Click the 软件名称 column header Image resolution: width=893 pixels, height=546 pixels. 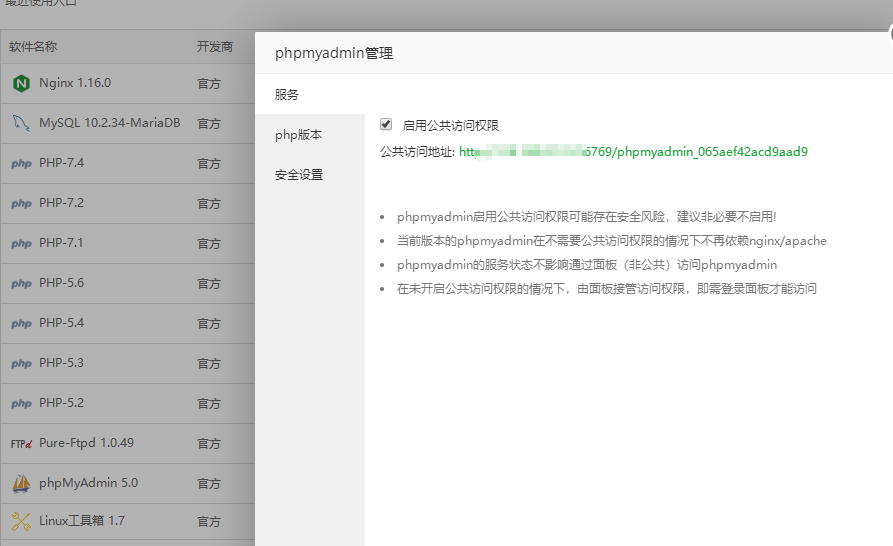click(x=33, y=47)
